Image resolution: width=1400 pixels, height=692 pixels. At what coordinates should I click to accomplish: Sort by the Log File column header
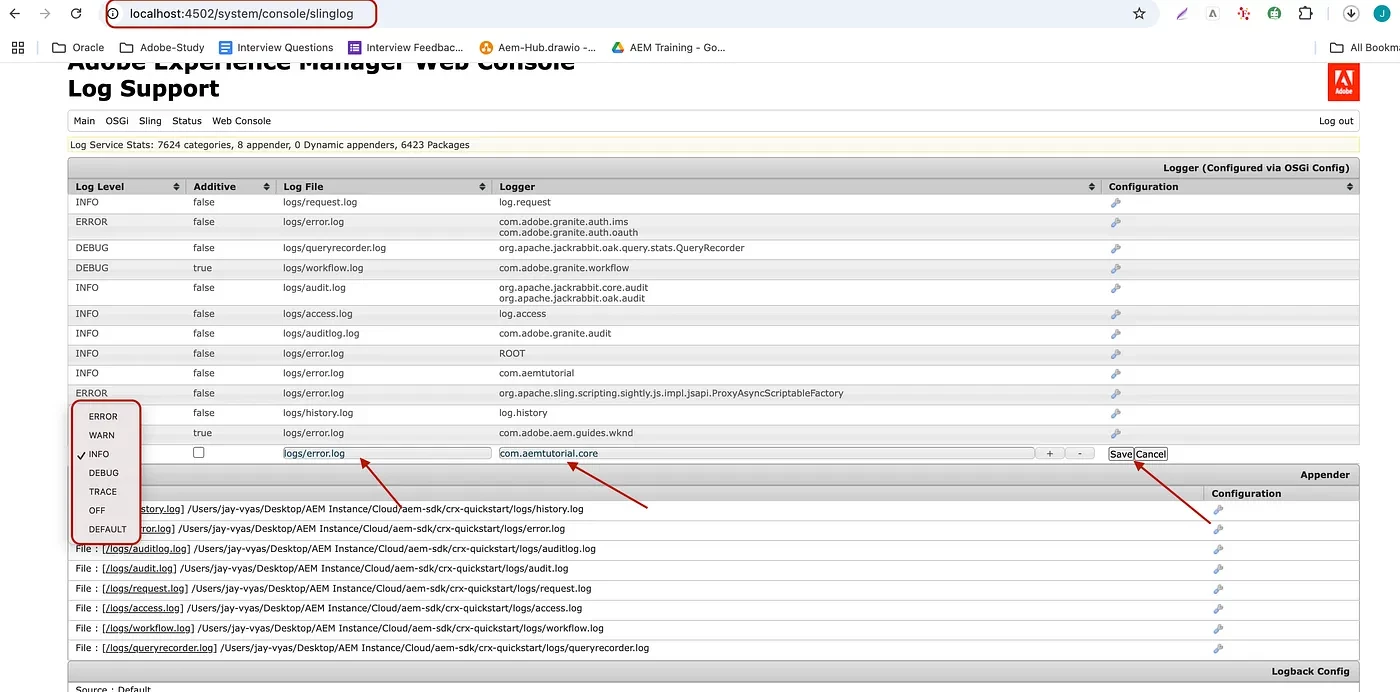coord(384,187)
